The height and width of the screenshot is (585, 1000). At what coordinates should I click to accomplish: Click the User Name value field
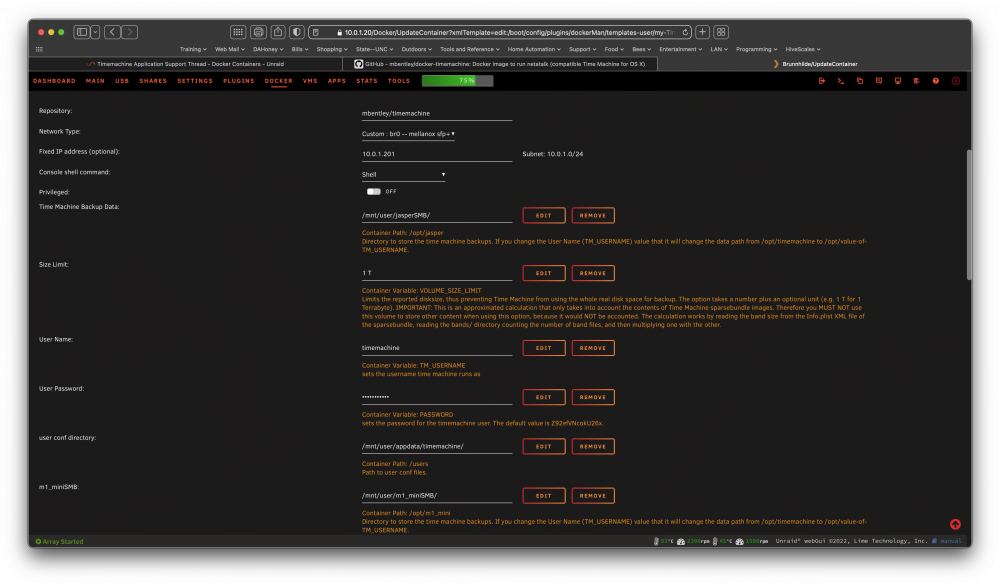click(437, 348)
